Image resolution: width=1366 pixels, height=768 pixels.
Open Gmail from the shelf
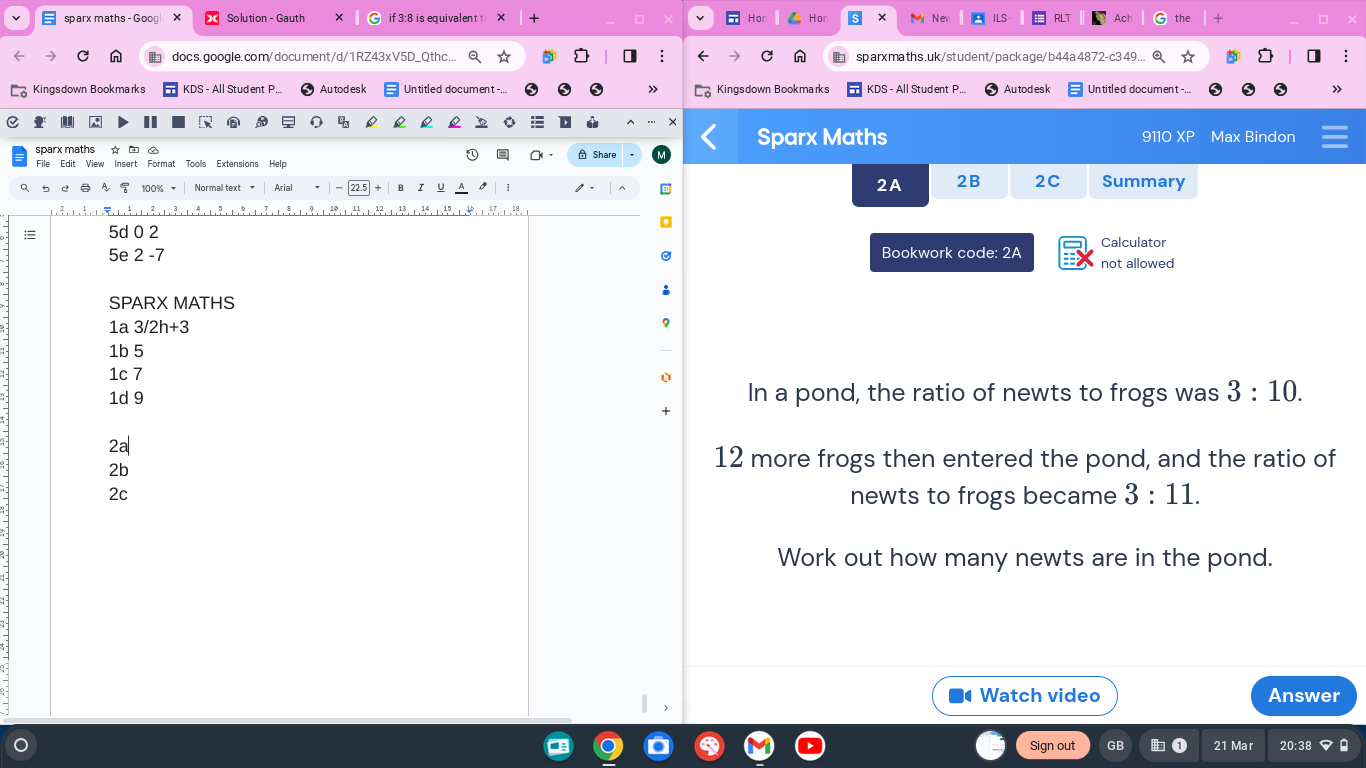[x=759, y=745]
